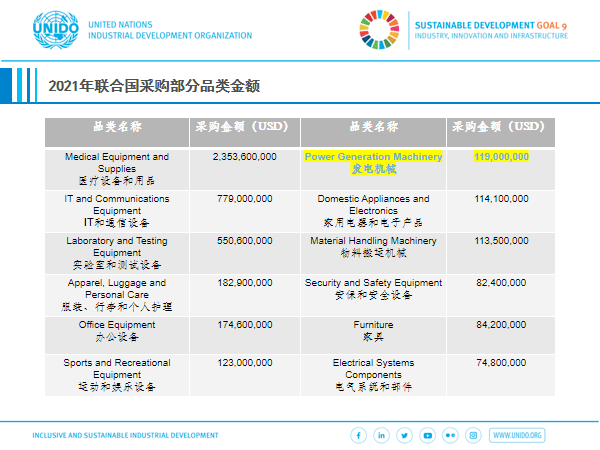Open the LinkedIn icon link
The width and height of the screenshot is (600, 450).
click(382, 435)
